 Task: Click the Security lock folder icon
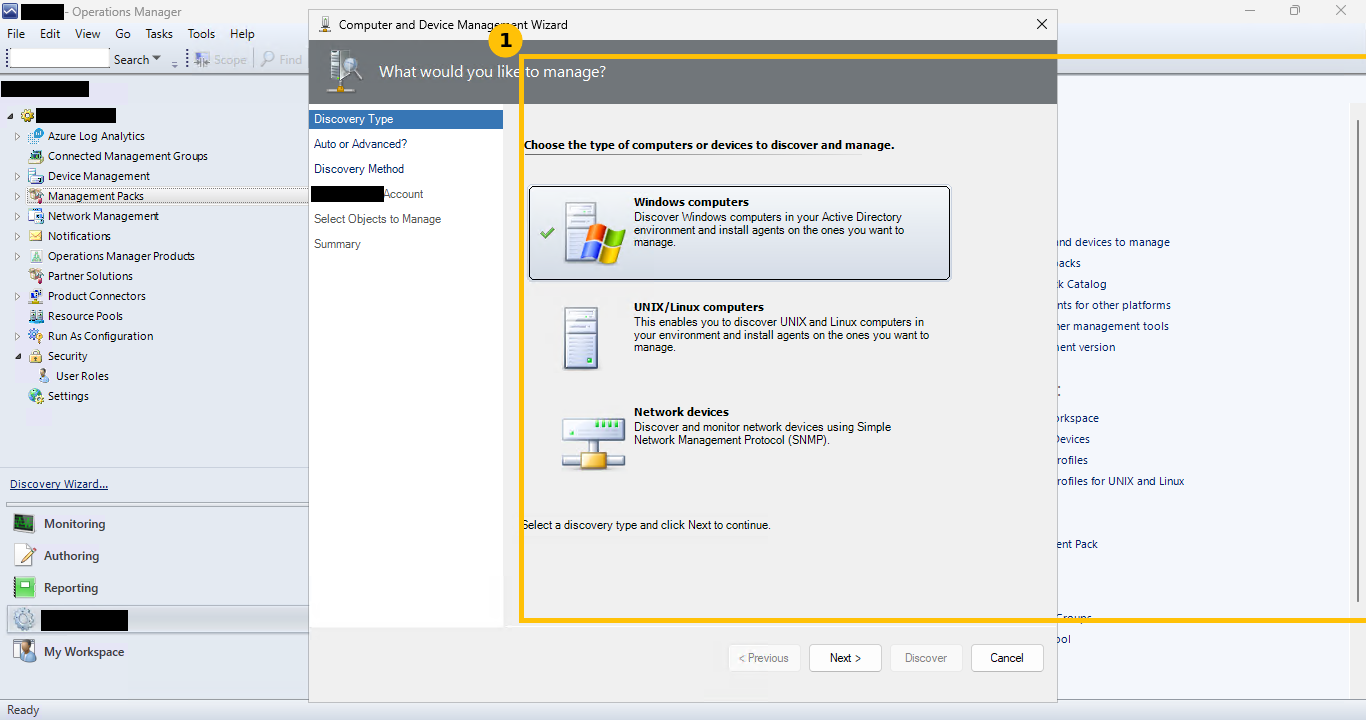(36, 356)
